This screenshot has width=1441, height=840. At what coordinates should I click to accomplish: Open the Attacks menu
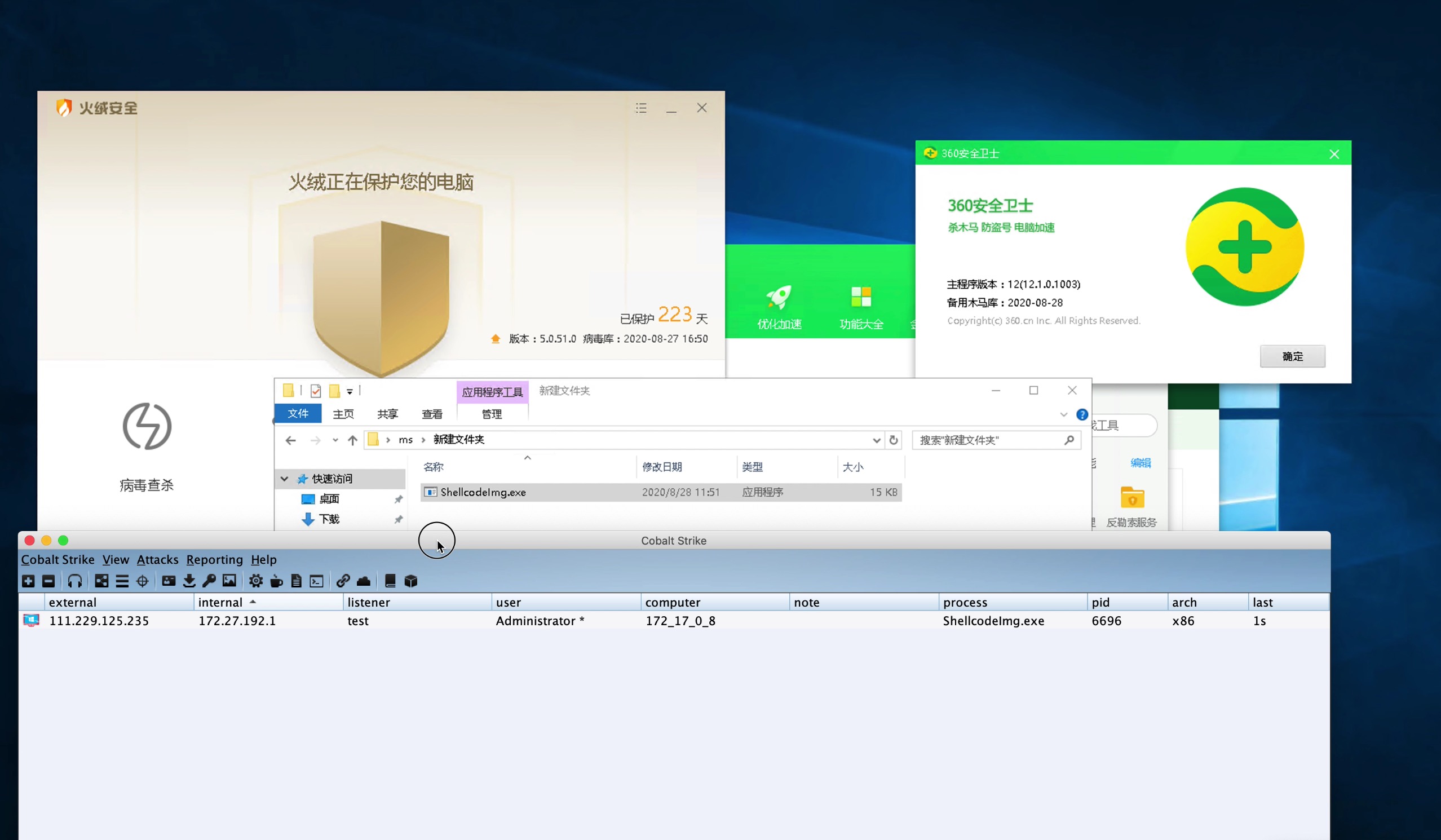(157, 559)
